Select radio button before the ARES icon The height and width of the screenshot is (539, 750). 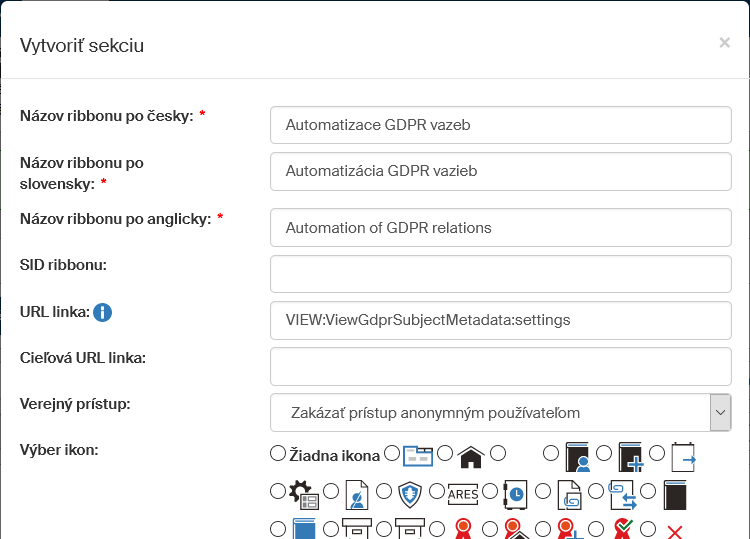436,491
